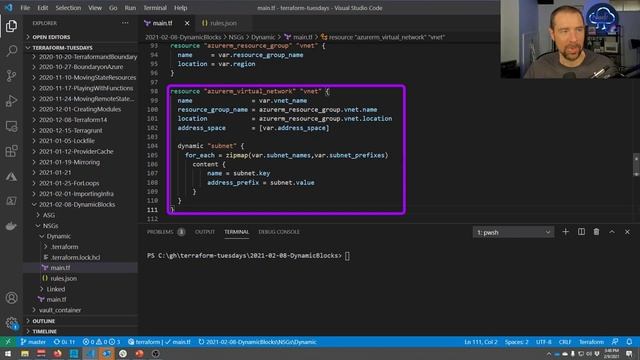Add a new terminal with plus icon

[565, 232]
